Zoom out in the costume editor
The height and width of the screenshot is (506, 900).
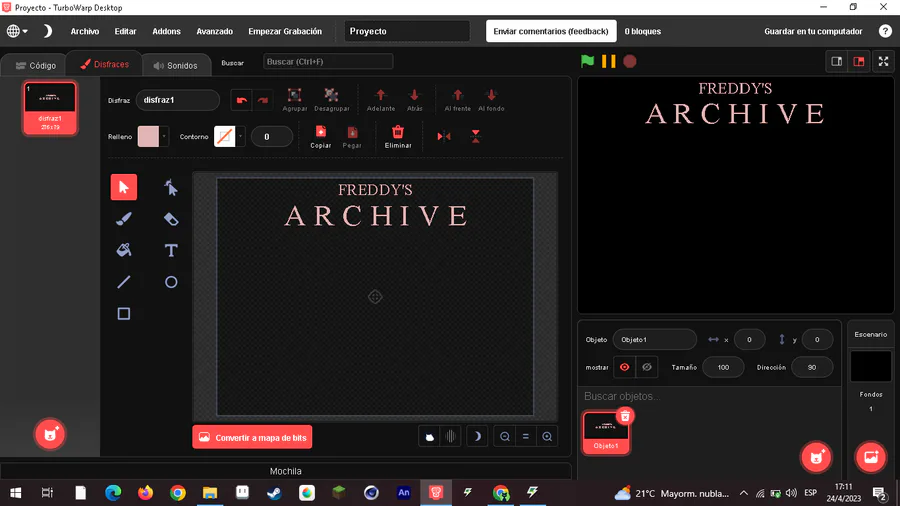coord(505,437)
